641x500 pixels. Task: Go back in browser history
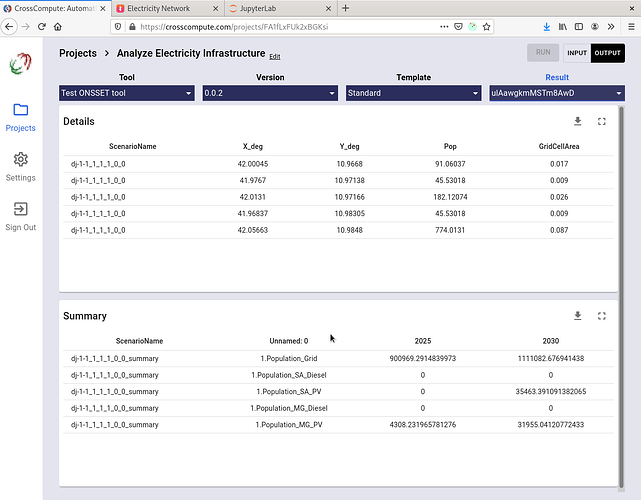pos(9,27)
